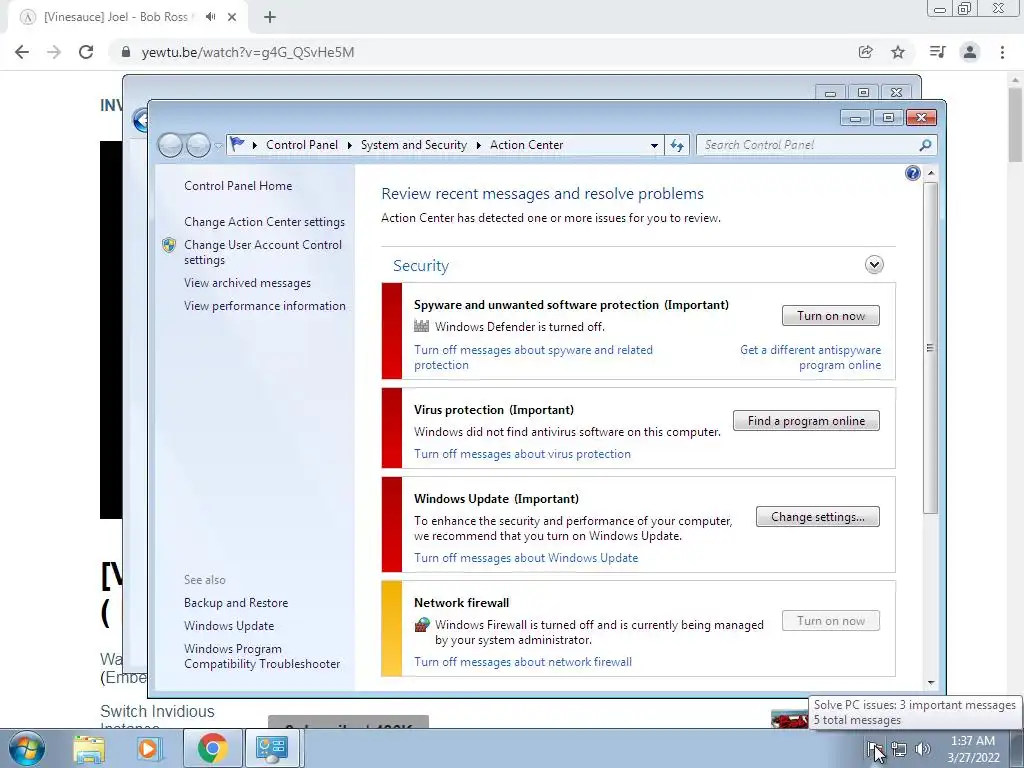
Task: Mute the tab via speaker icon
Action: click(x=210, y=17)
